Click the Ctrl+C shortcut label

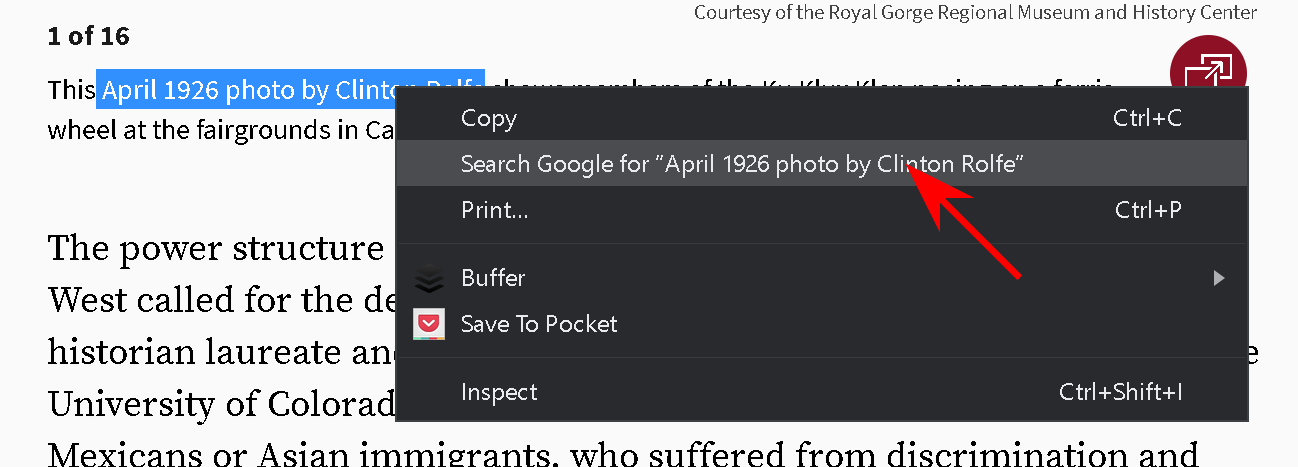(x=1147, y=118)
